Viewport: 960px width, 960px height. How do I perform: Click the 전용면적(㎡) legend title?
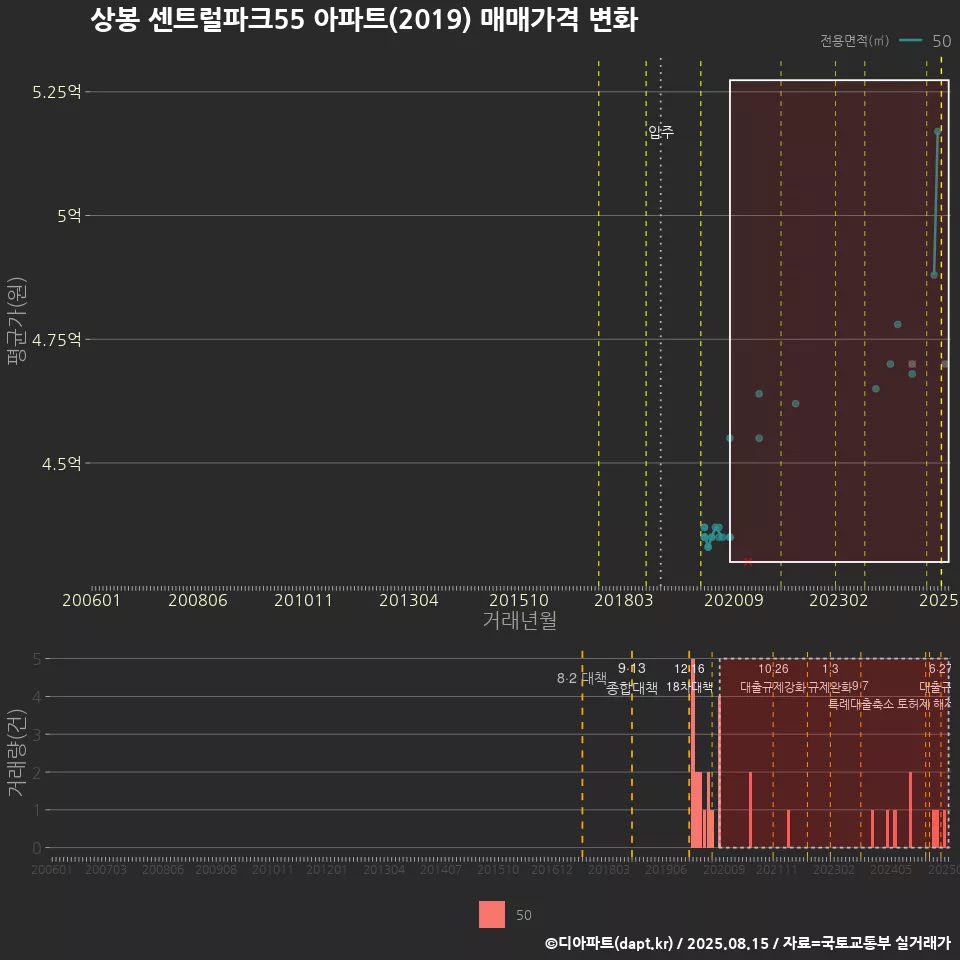click(x=854, y=41)
